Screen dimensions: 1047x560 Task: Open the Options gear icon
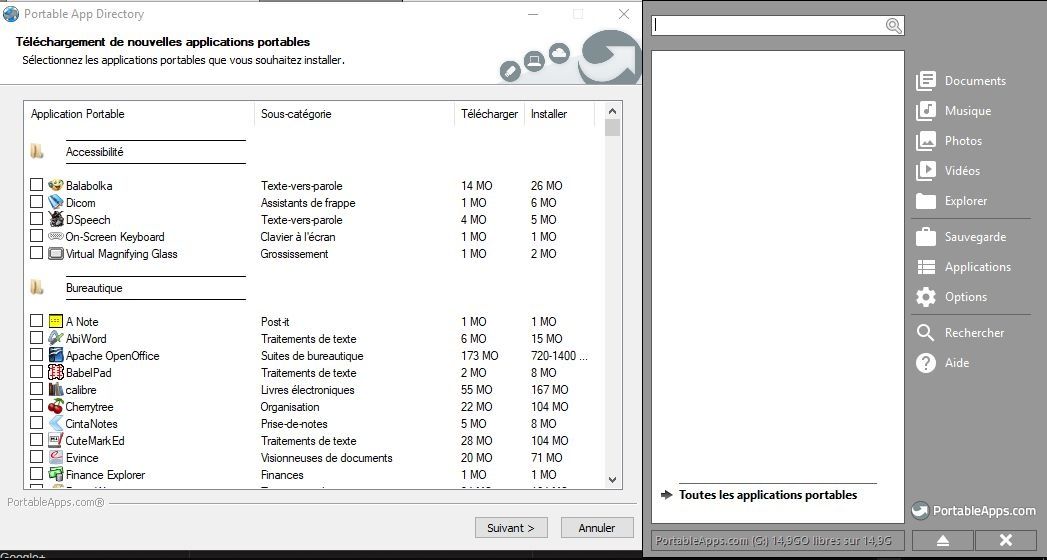925,297
